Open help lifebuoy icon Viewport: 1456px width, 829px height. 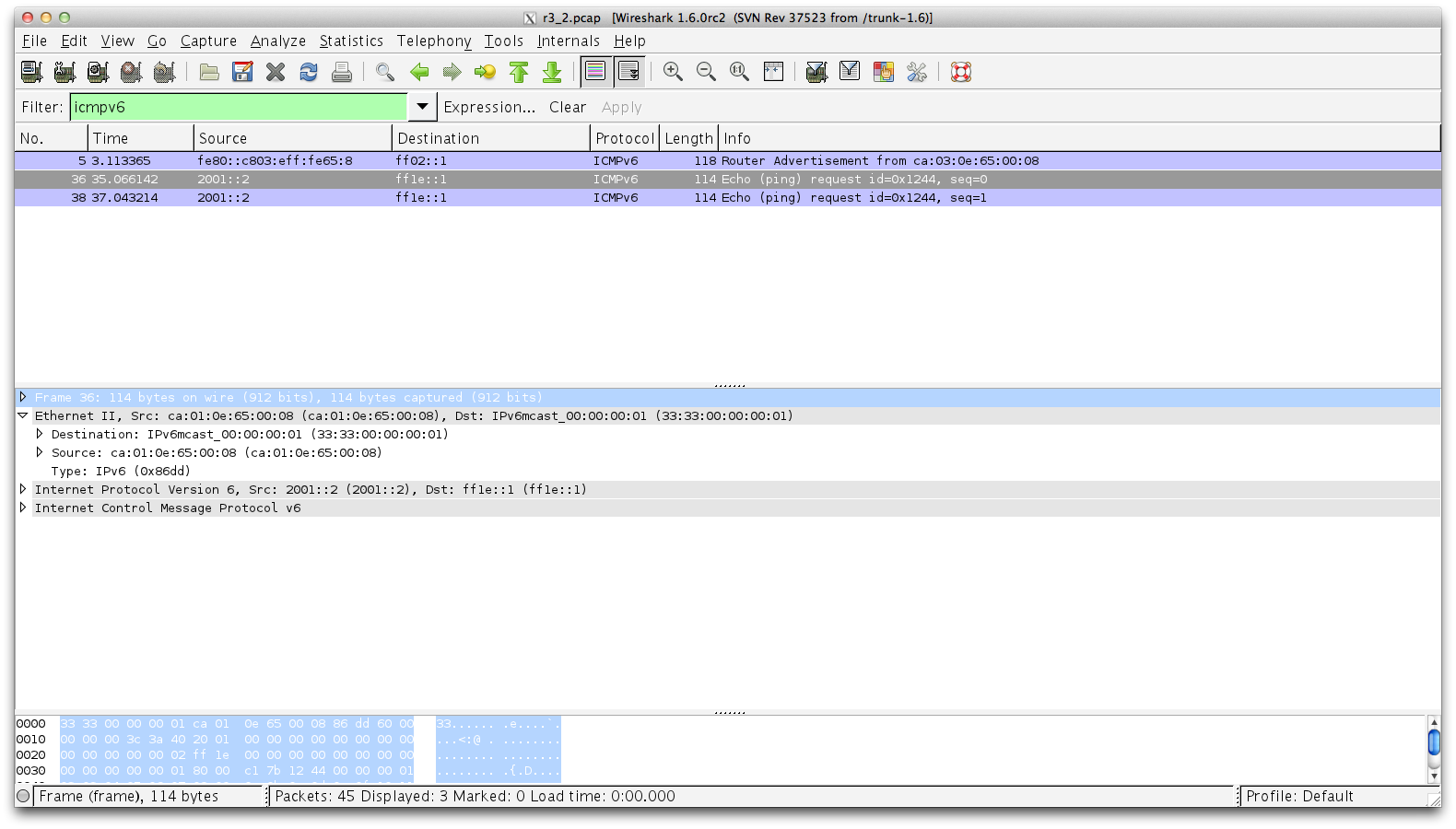(x=961, y=72)
